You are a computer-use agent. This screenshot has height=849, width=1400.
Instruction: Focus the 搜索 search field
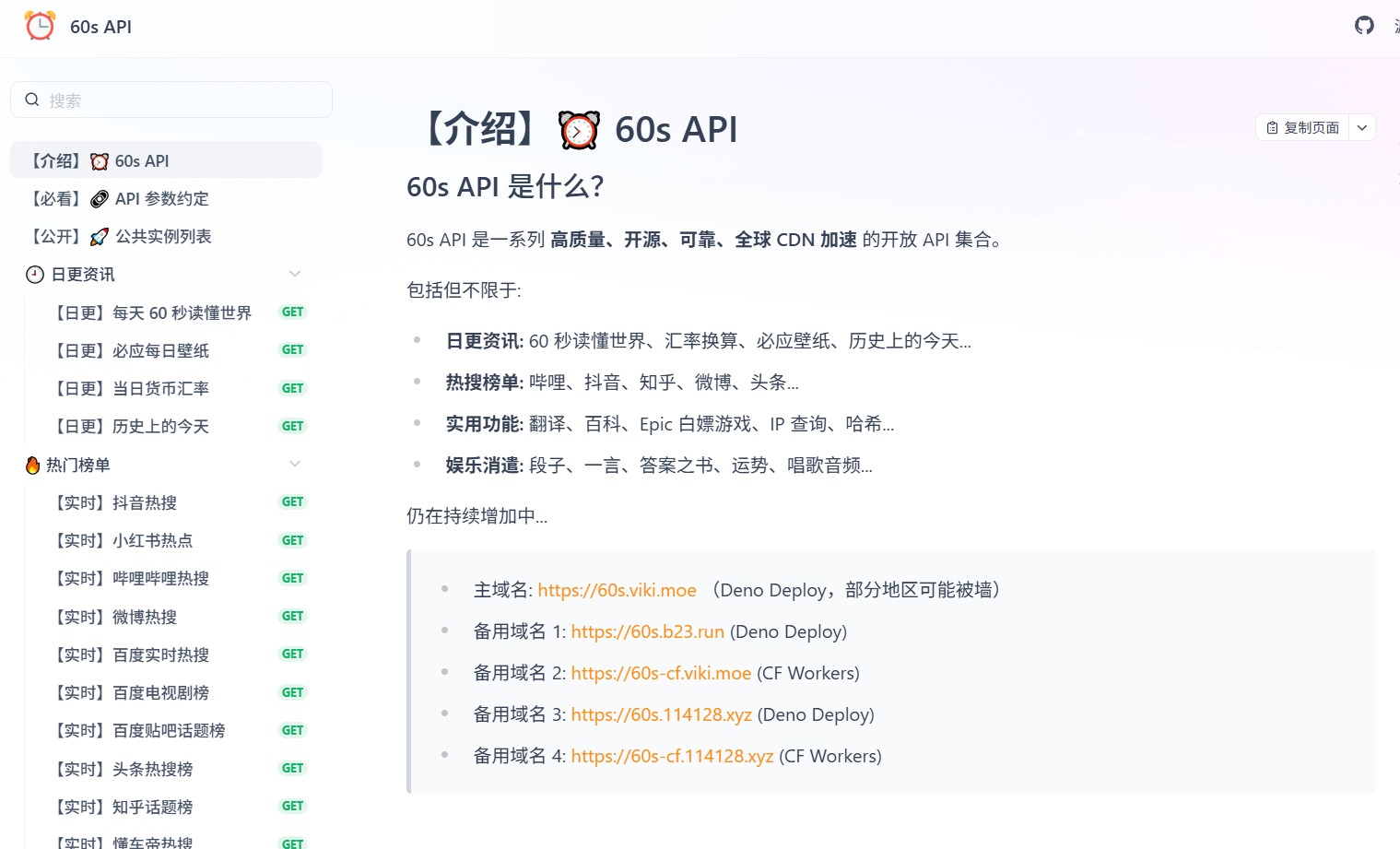coord(171,100)
